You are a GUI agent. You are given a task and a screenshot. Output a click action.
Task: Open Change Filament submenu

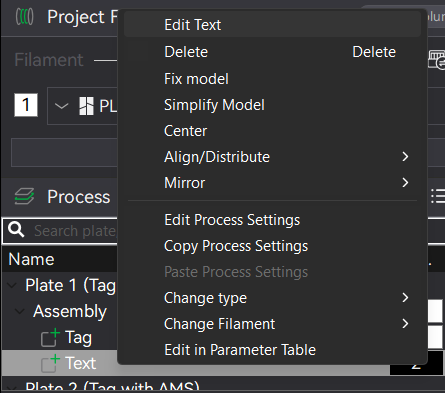pos(272,324)
